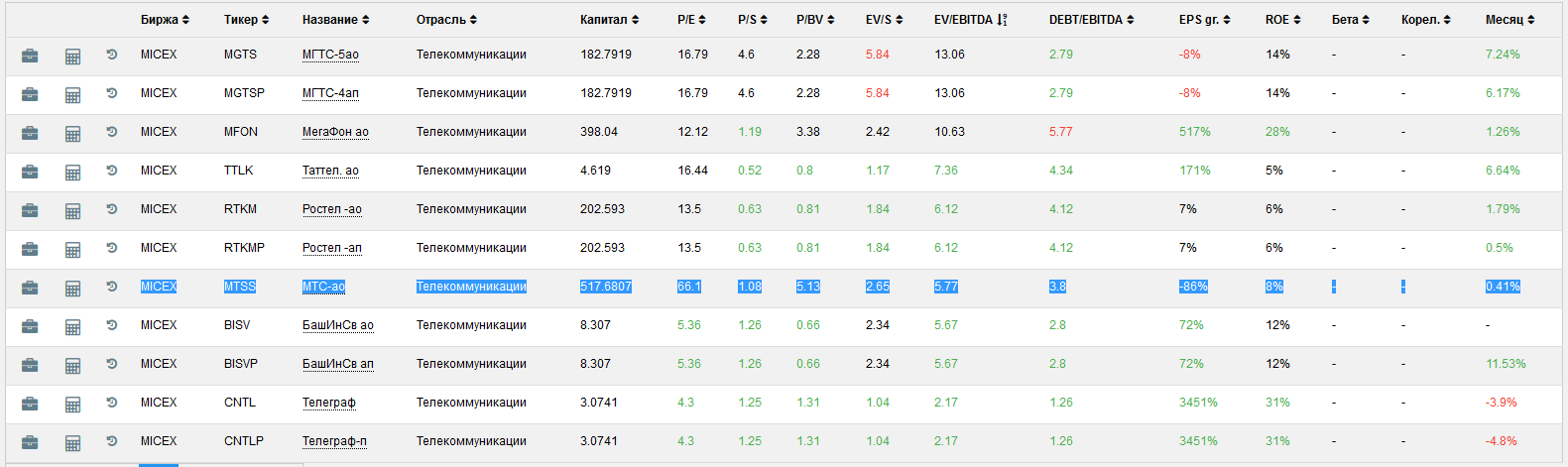Sort the table by the Капитал column
Image resolution: width=1568 pixels, height=467 pixels.
[609, 20]
